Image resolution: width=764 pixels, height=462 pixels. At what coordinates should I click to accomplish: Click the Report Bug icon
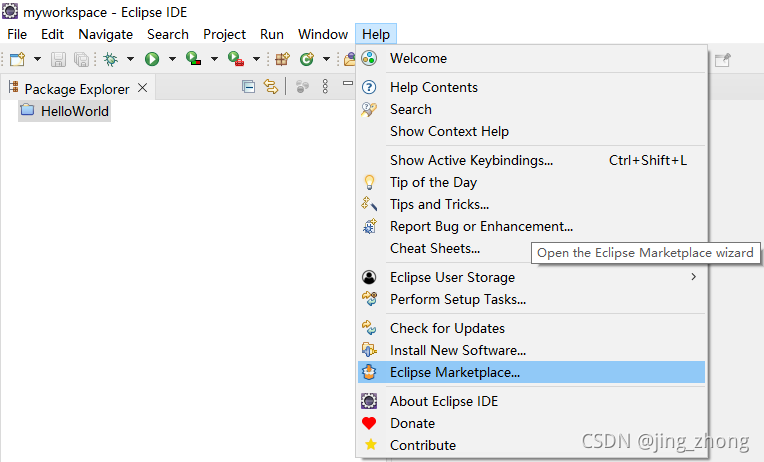(369, 226)
